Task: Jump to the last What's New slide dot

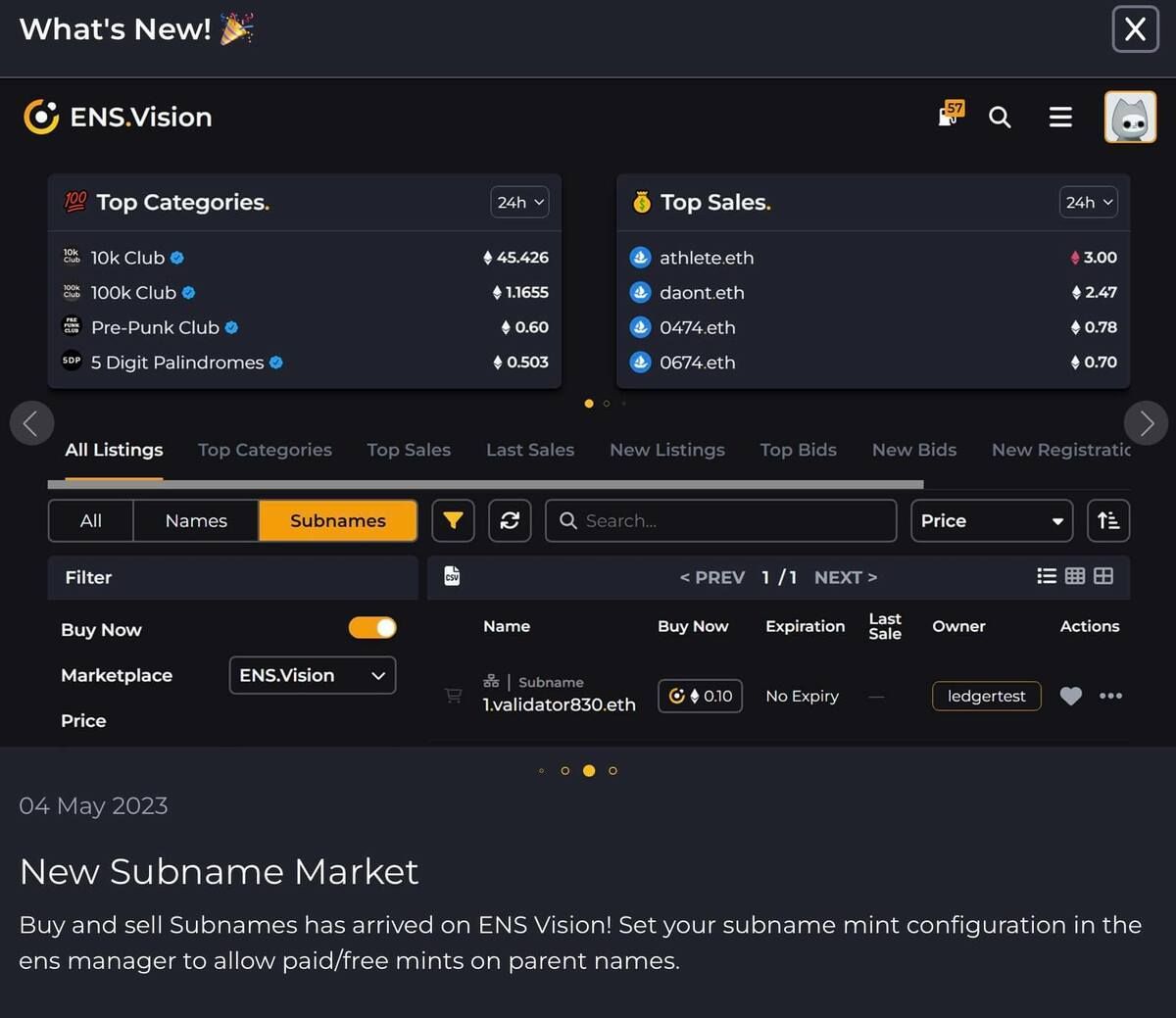Action: tap(612, 771)
